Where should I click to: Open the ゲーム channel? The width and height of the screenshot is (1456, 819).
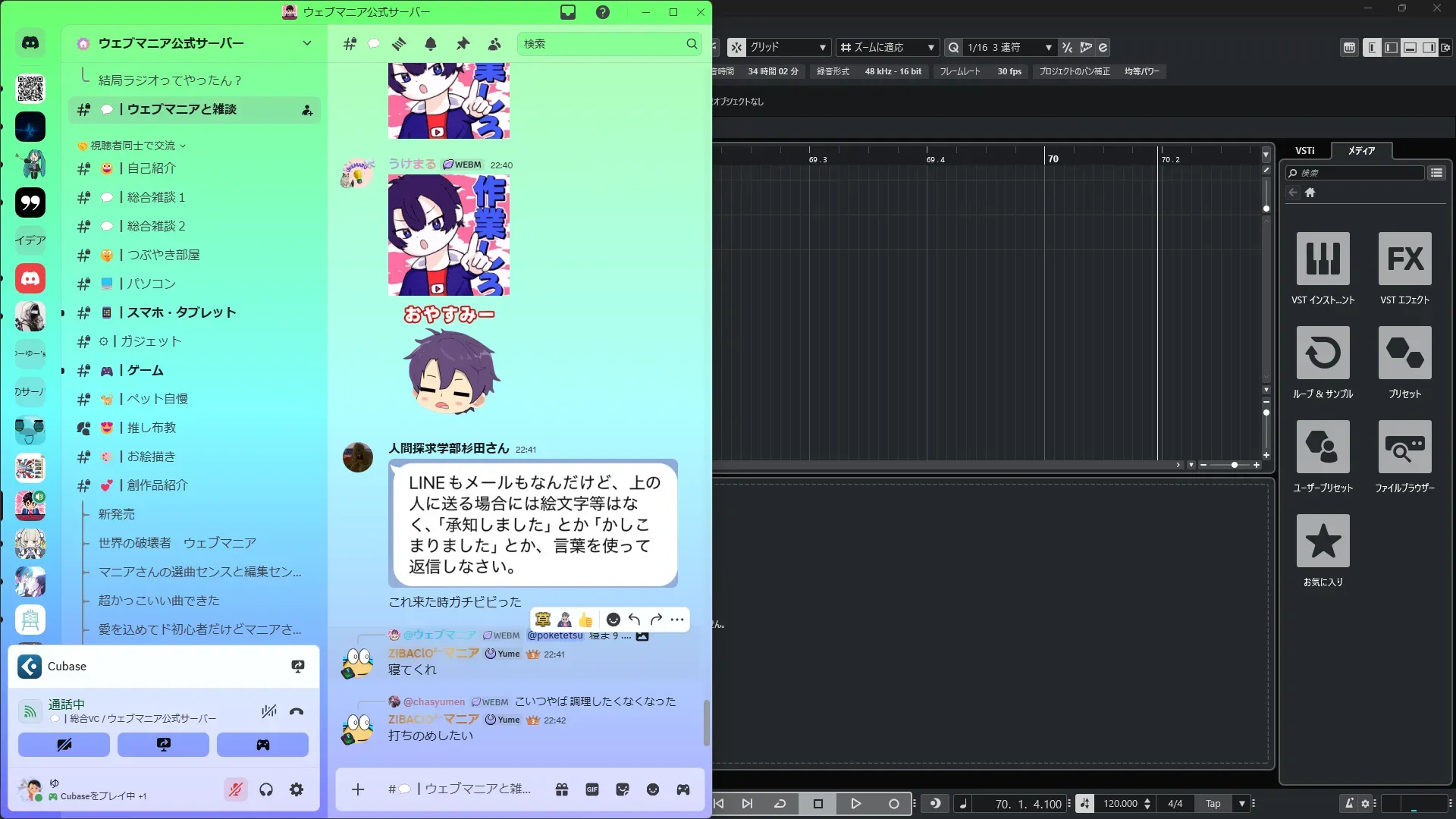point(145,370)
